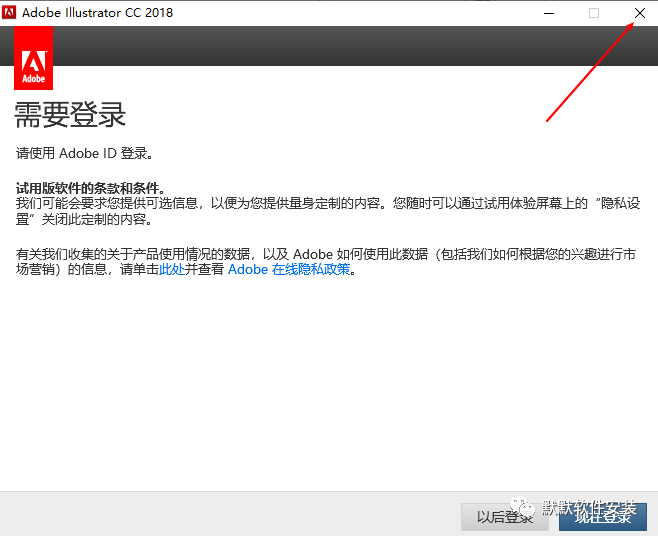Click the 请使用 Adobe ID 登录 text

click(x=84, y=154)
